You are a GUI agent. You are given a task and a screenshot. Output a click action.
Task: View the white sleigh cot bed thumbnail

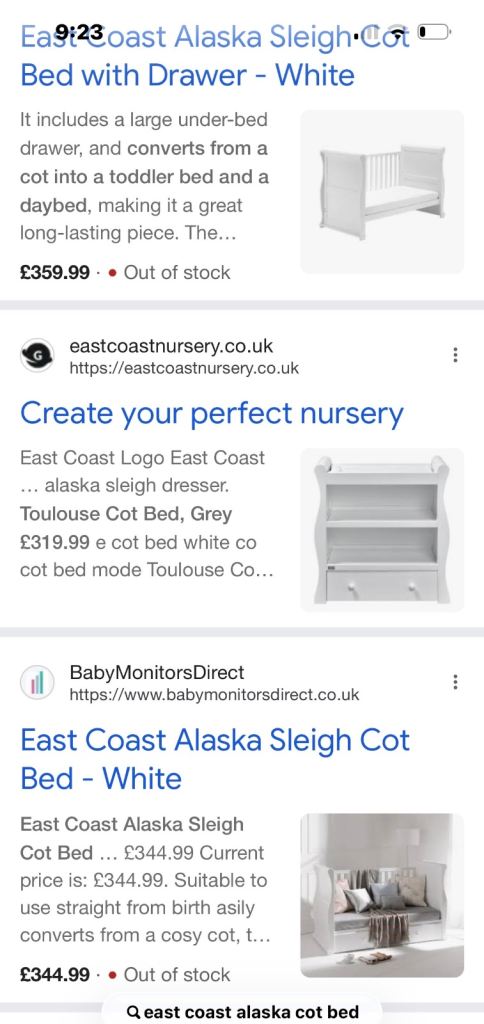pos(382,191)
